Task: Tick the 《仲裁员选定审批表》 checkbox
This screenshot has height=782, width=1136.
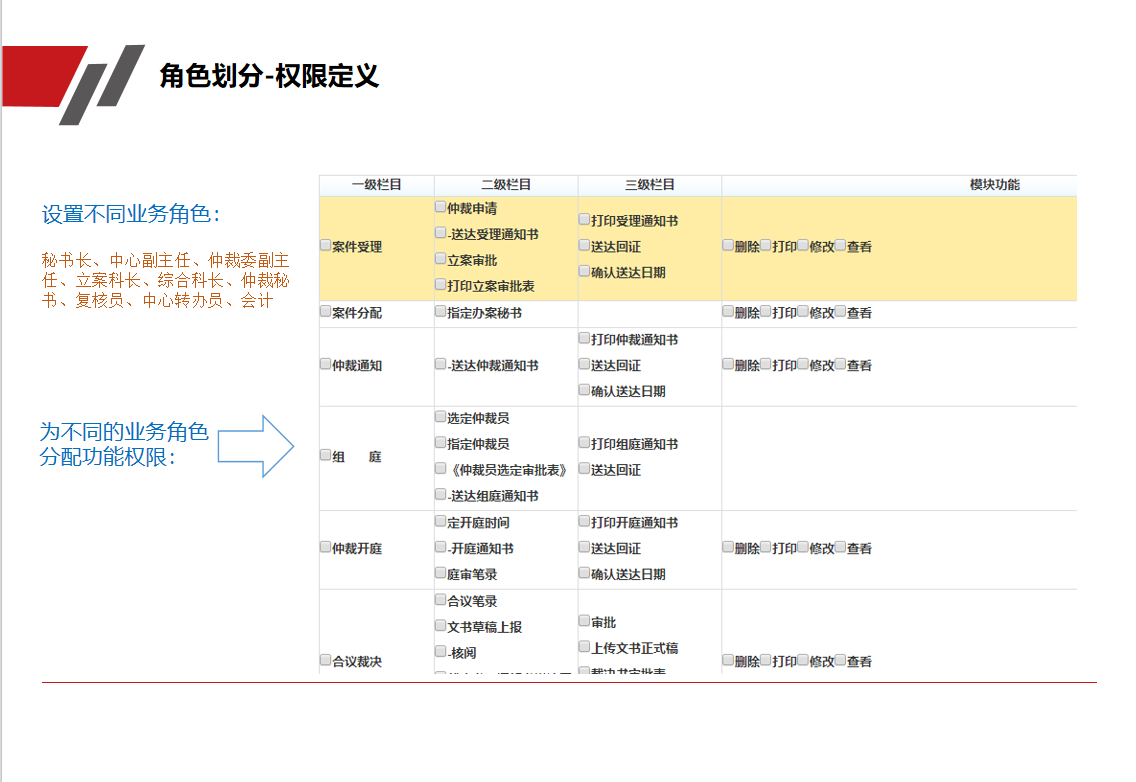Action: pyautogui.click(x=441, y=468)
